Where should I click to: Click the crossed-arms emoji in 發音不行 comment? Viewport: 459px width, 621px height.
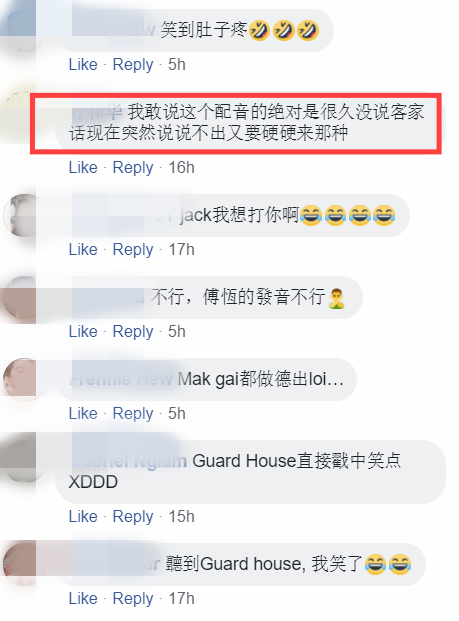(336, 298)
